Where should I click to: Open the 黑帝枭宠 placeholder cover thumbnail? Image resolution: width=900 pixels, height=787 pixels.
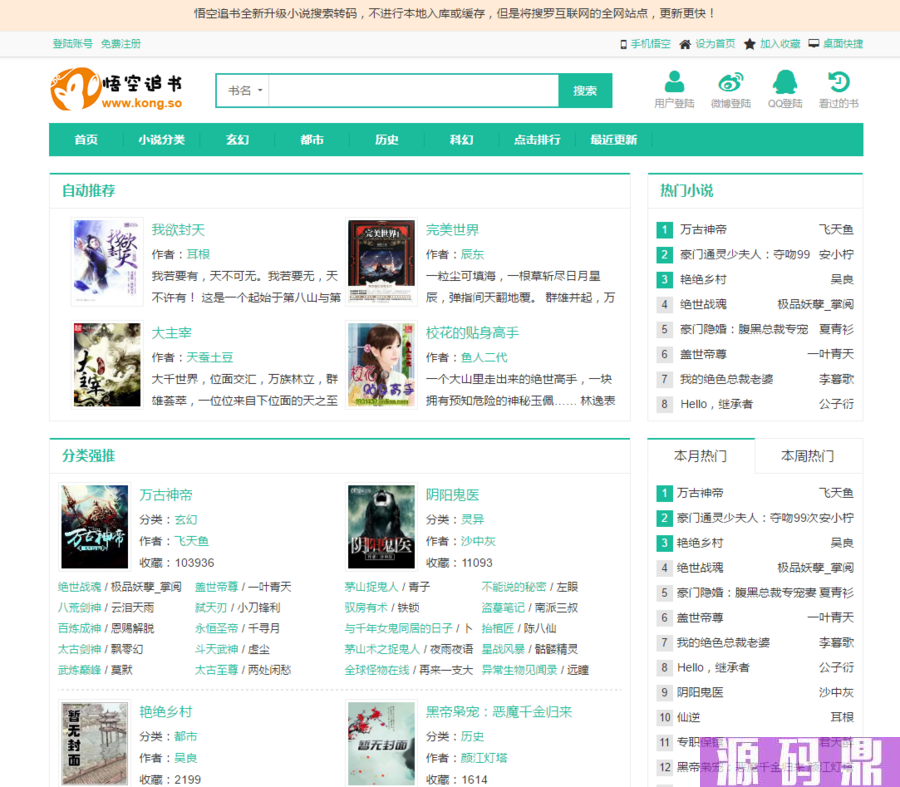(x=381, y=743)
